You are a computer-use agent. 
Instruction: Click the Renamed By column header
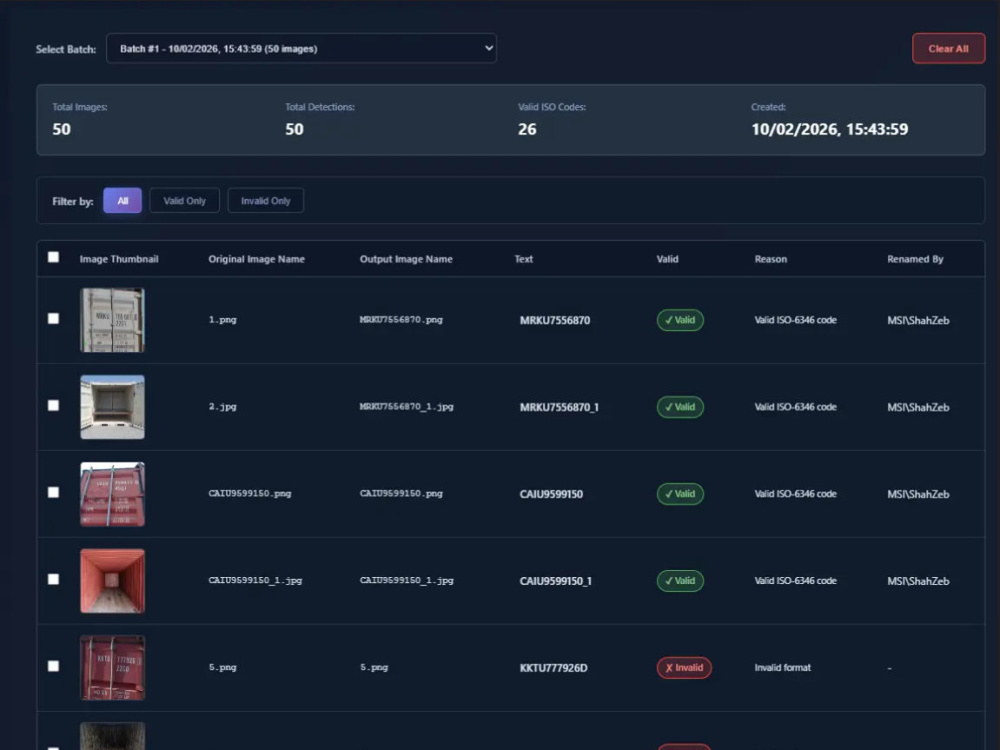point(915,259)
